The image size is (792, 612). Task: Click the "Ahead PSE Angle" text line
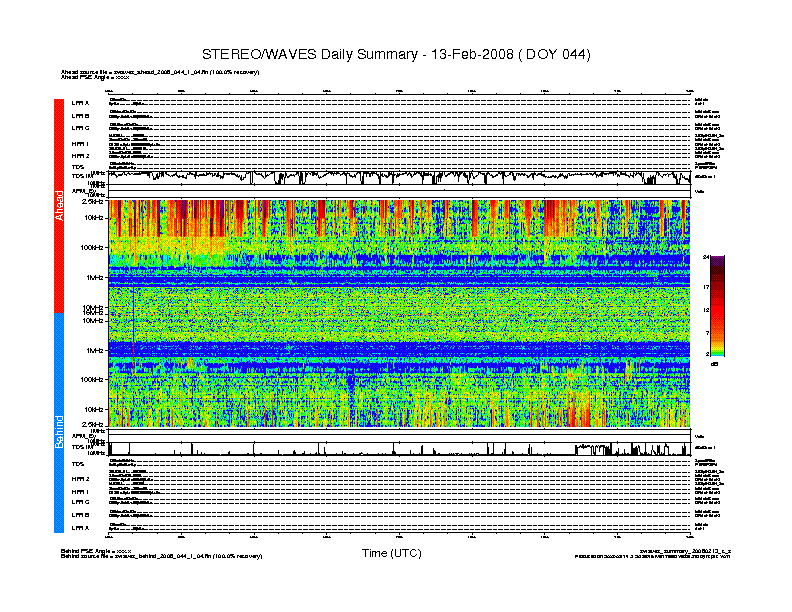[x=95, y=77]
